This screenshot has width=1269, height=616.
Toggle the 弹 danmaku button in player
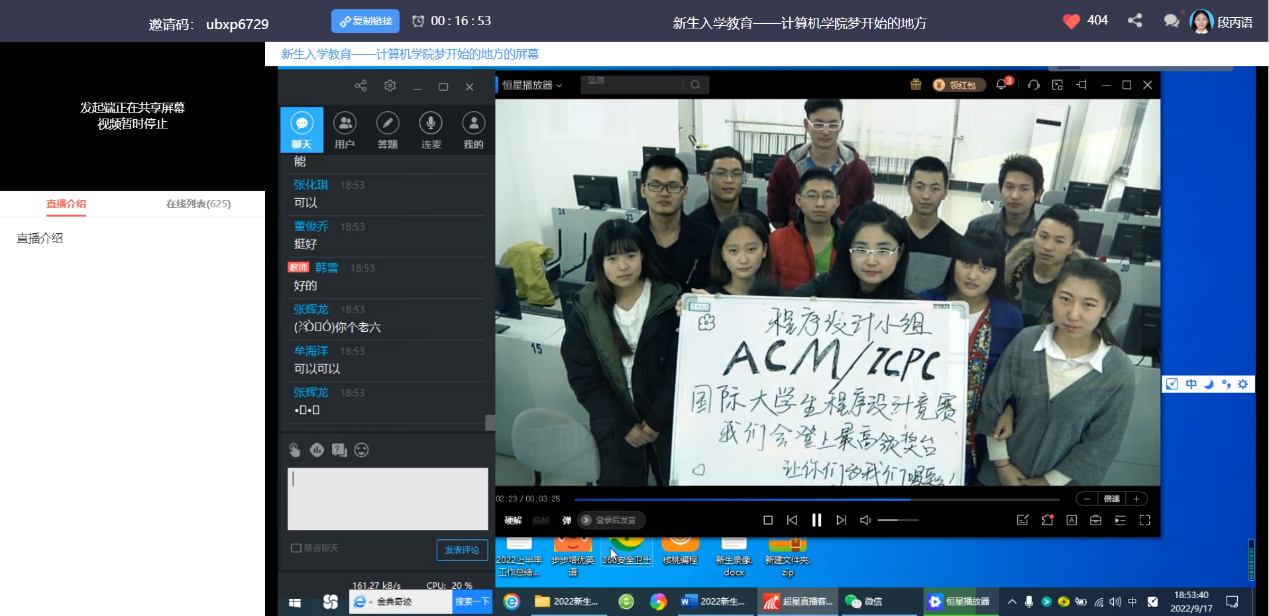tap(566, 520)
